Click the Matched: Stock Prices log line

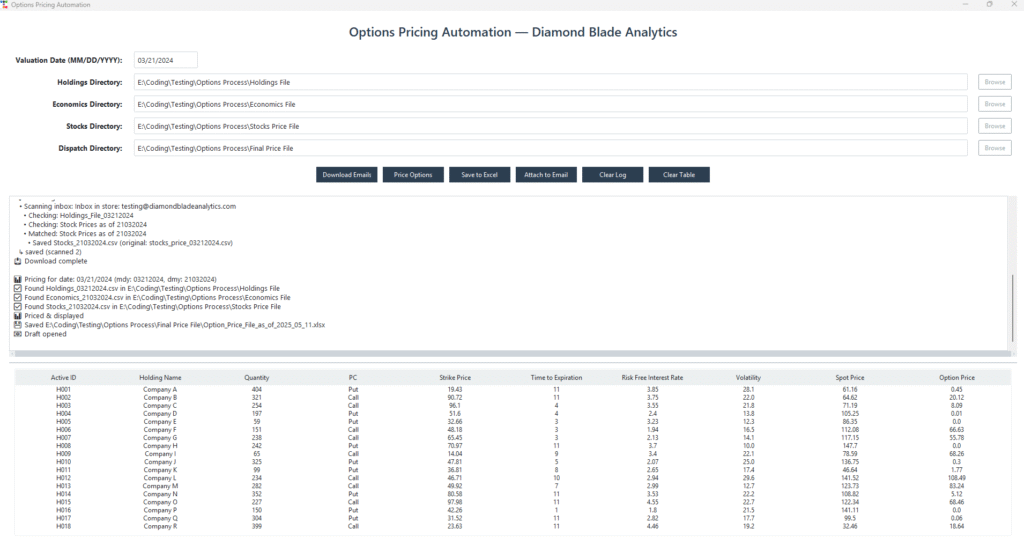point(85,234)
